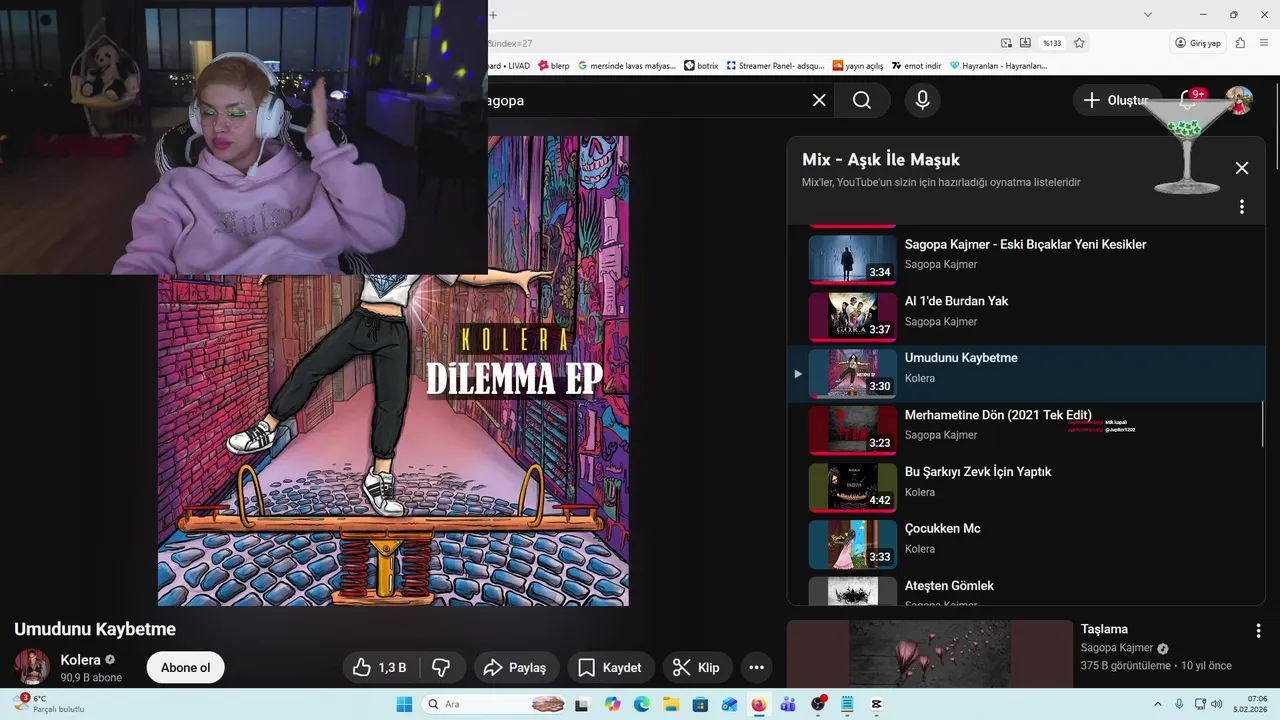Open the Hayranları bookmark
1280x720 pixels.
coord(998,66)
